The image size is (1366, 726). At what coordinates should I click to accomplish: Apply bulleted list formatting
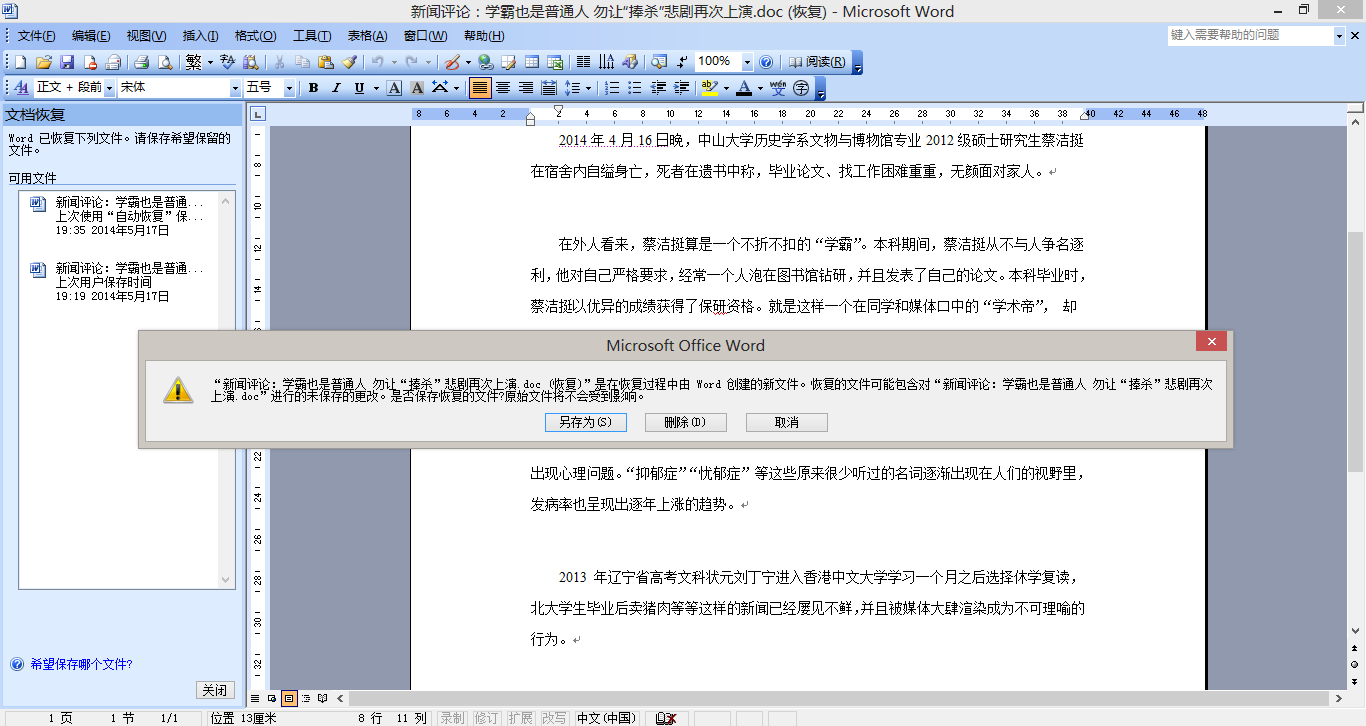pos(635,88)
